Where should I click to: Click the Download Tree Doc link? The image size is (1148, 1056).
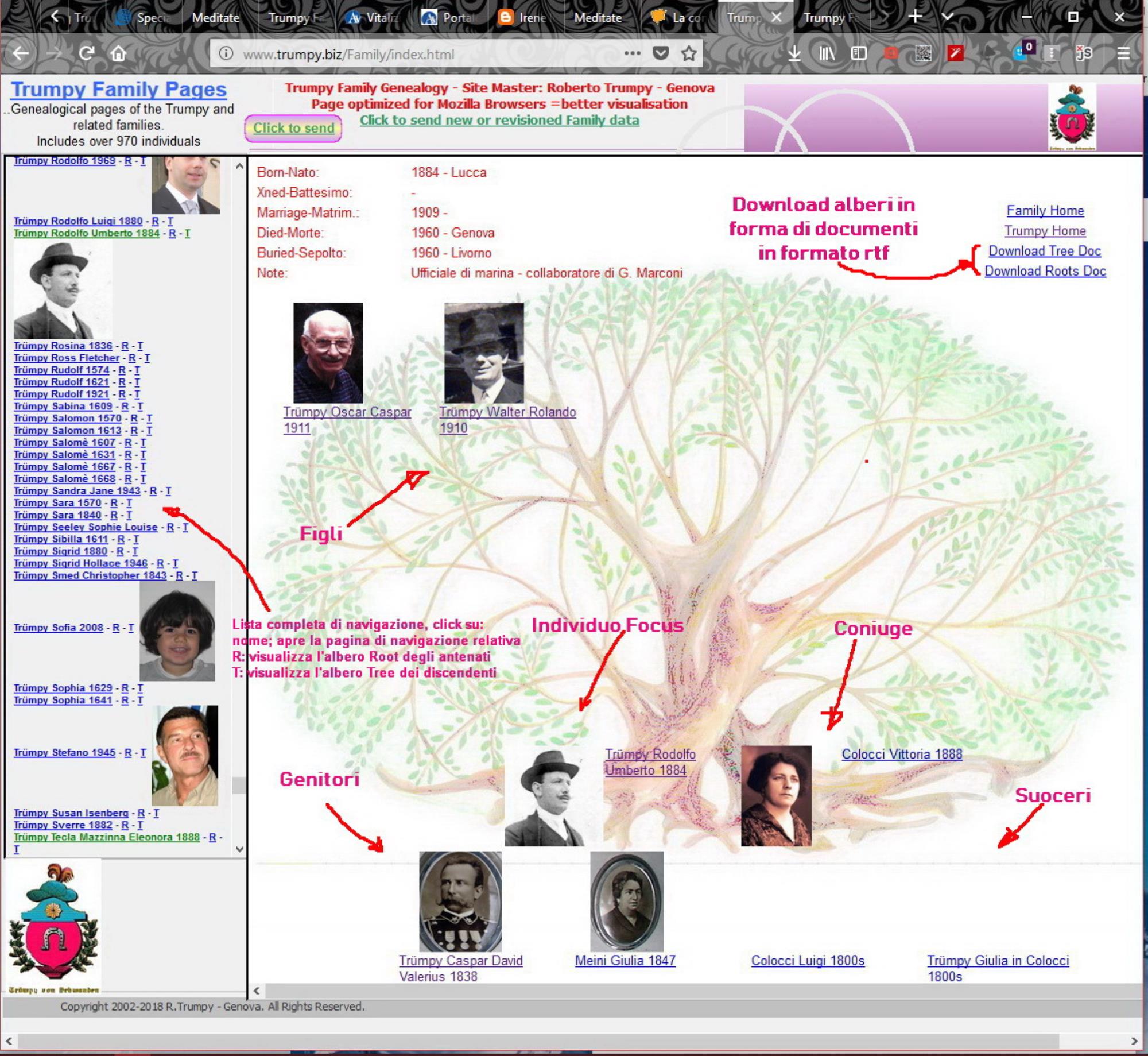click(1045, 250)
